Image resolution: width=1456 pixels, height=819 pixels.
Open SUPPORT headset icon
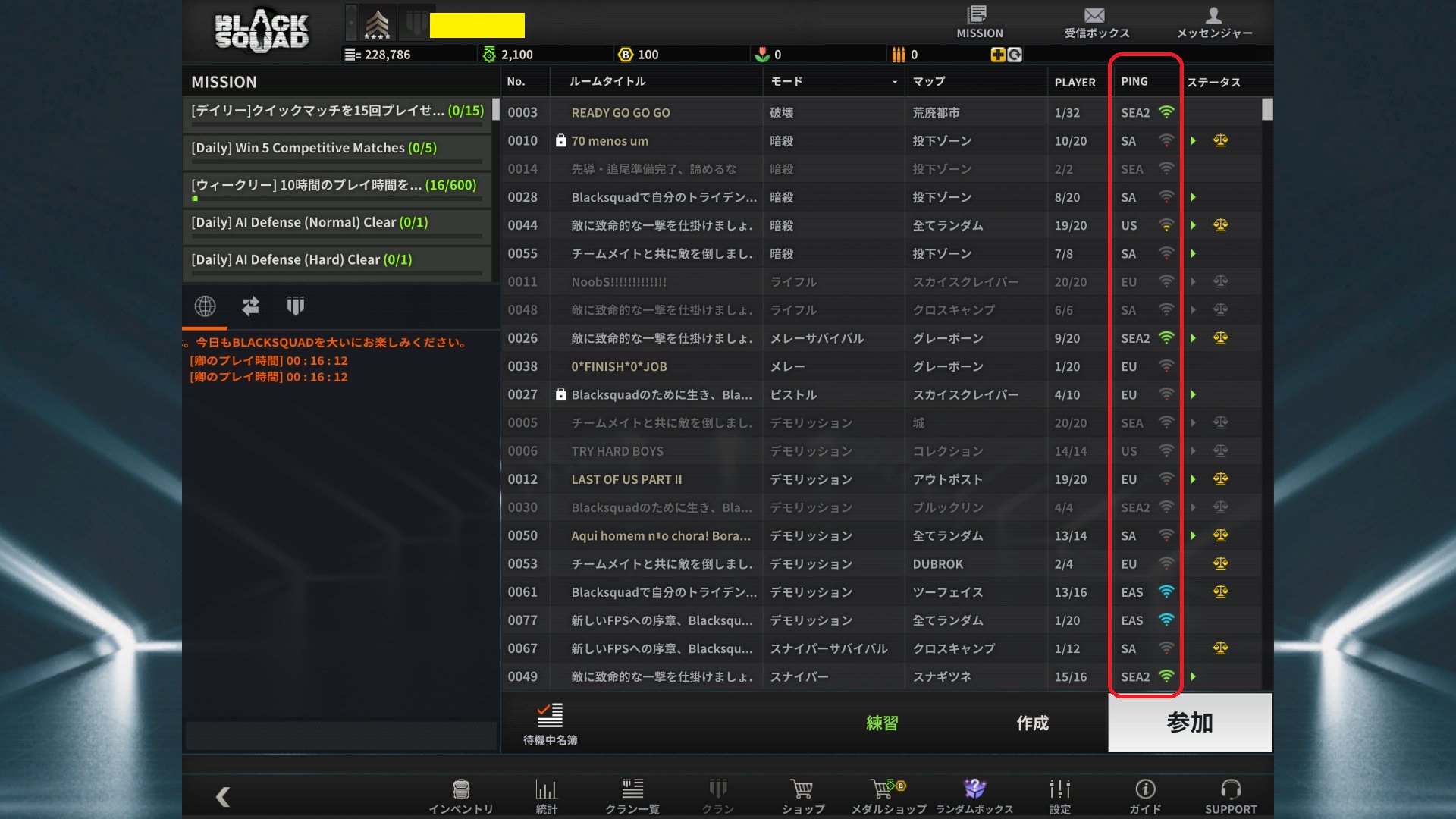coord(1231,796)
